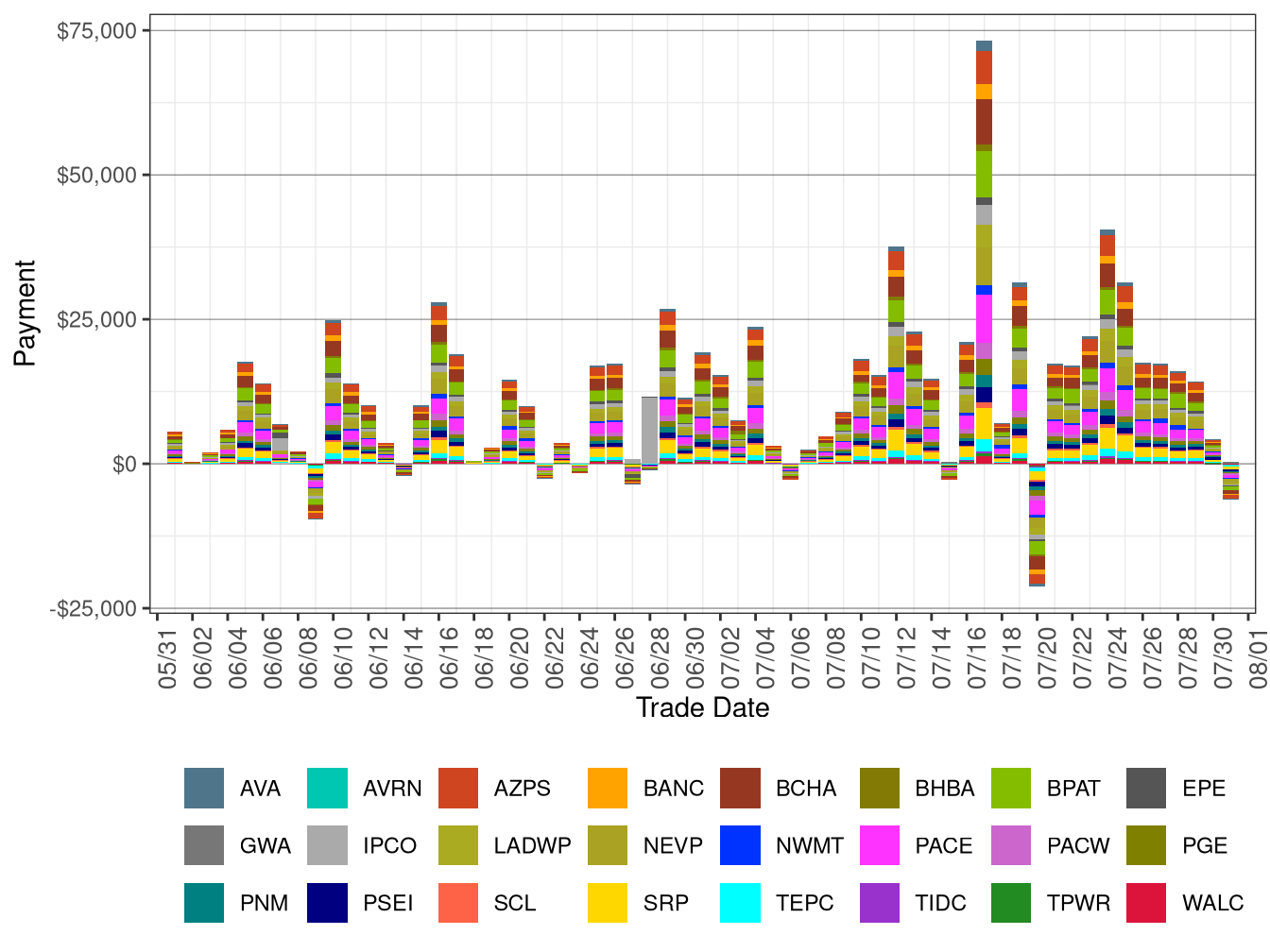Click the BPAT green legend swatch
This screenshot has width=1270, height=952.
pos(1011,789)
